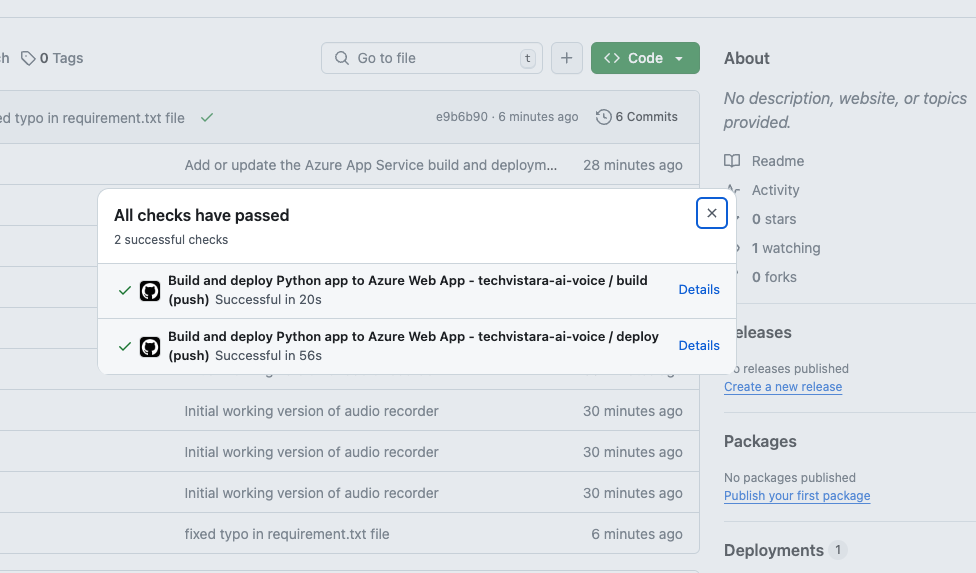Open Details for the build check
Viewport: 976px width, 573px height.
(698, 289)
